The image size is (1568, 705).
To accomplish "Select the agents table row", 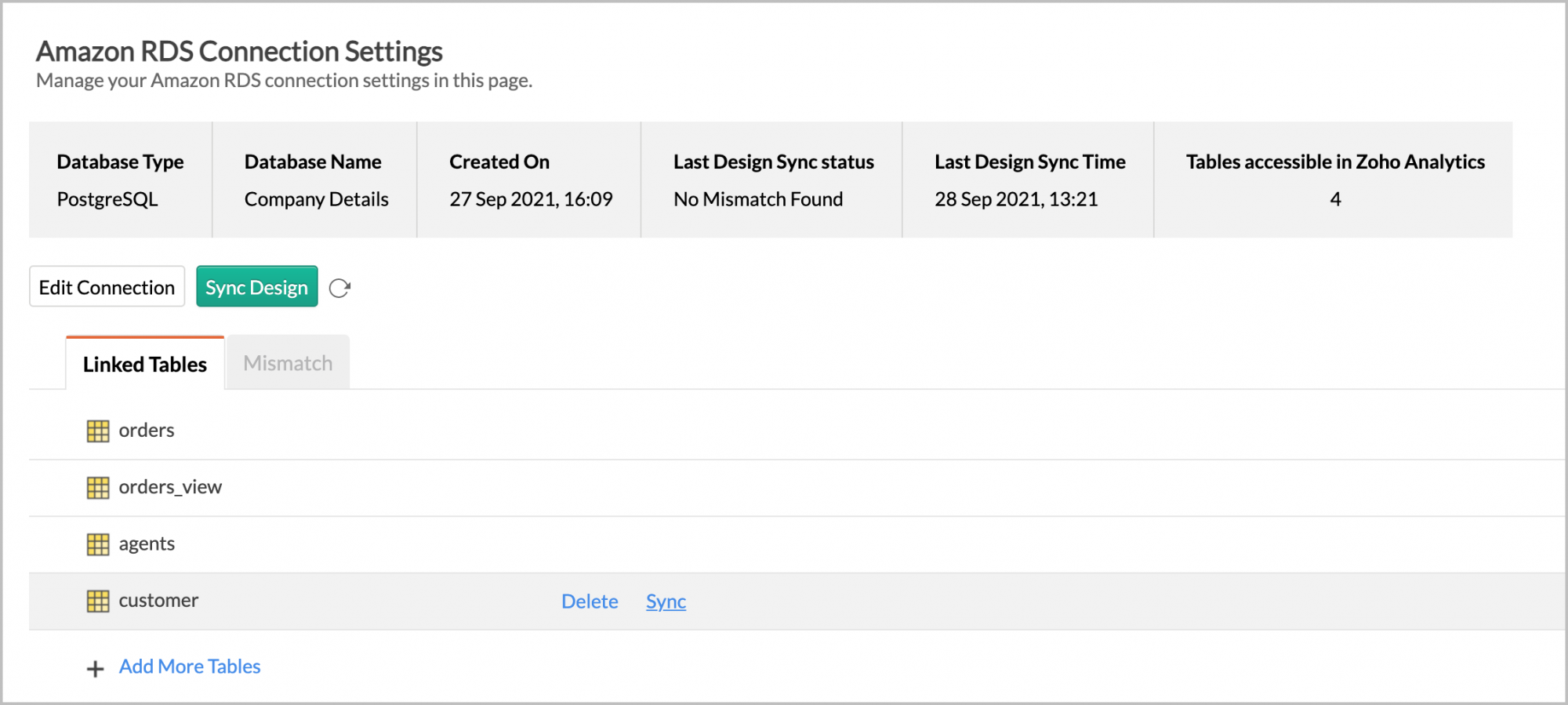I will [797, 544].
